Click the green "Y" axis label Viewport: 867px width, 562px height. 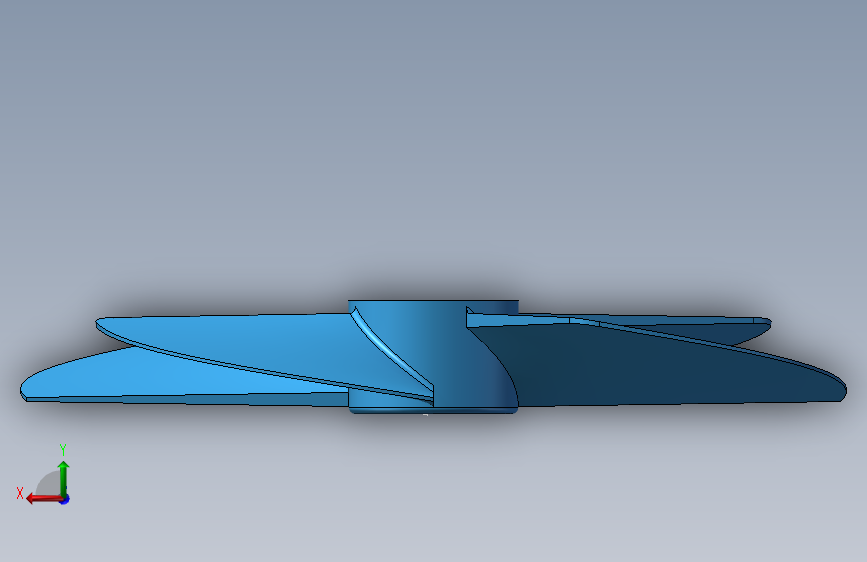tap(63, 450)
